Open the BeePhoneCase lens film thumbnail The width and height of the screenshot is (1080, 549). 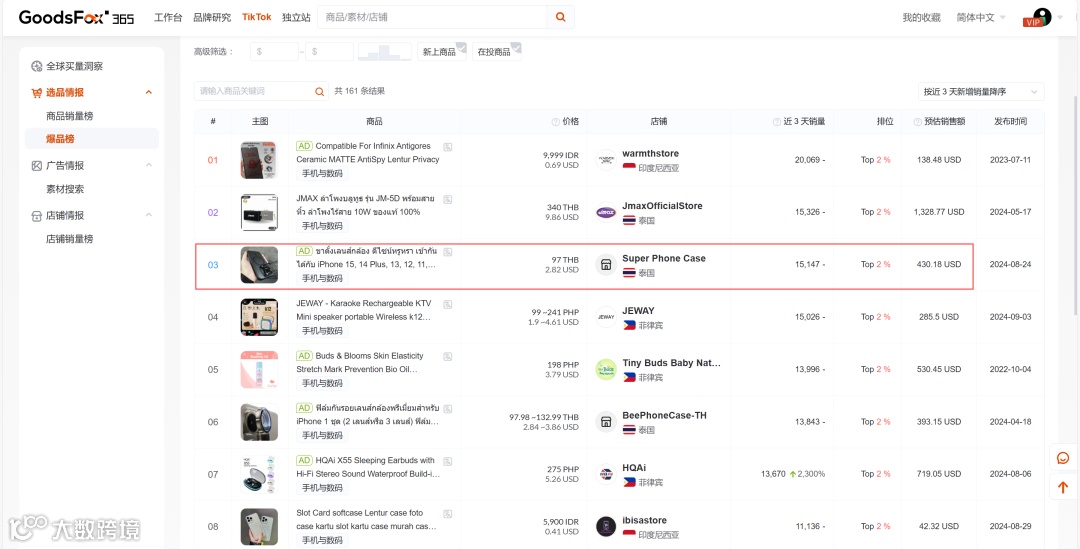coord(259,422)
